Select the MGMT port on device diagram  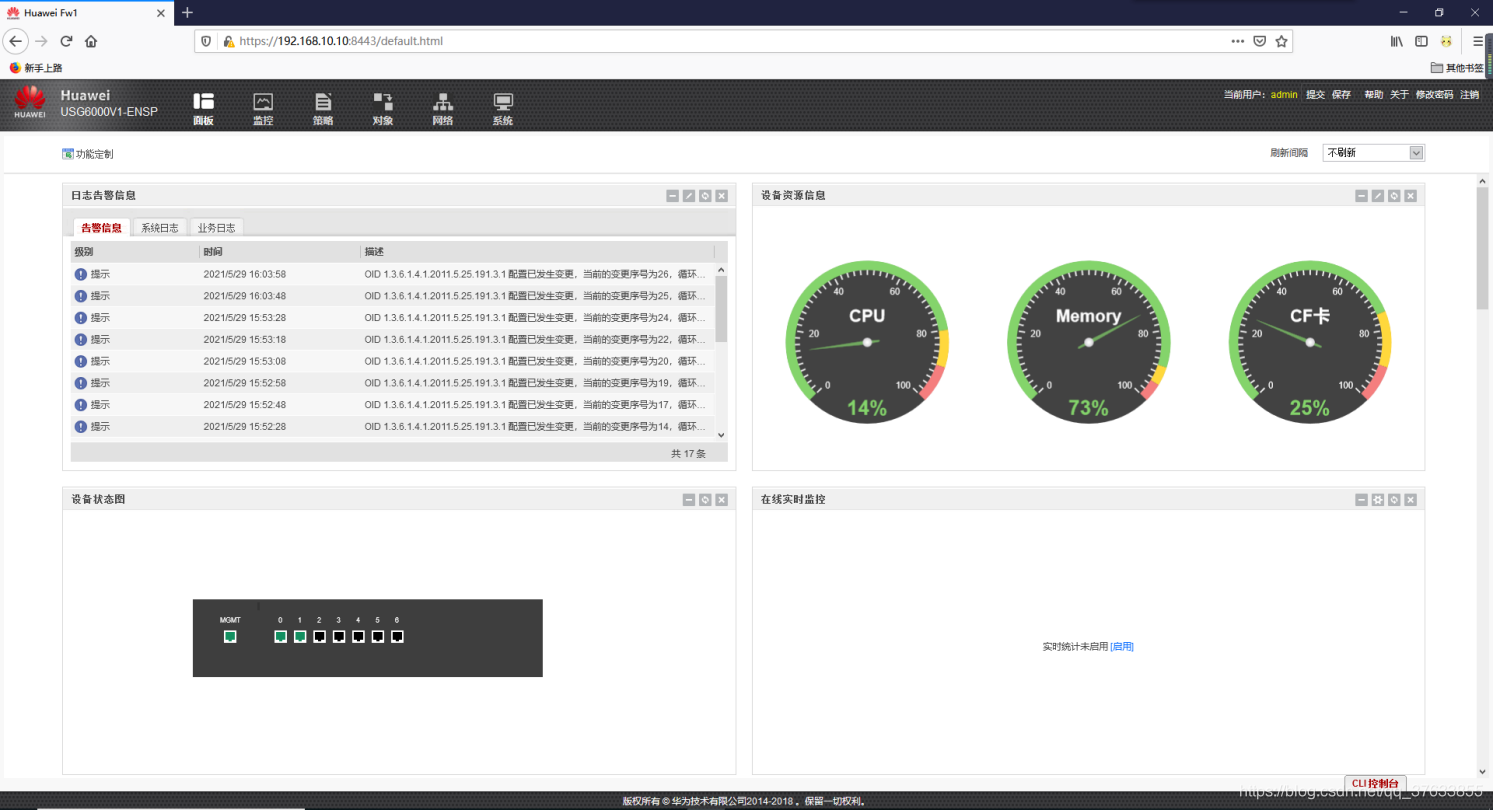coord(230,637)
